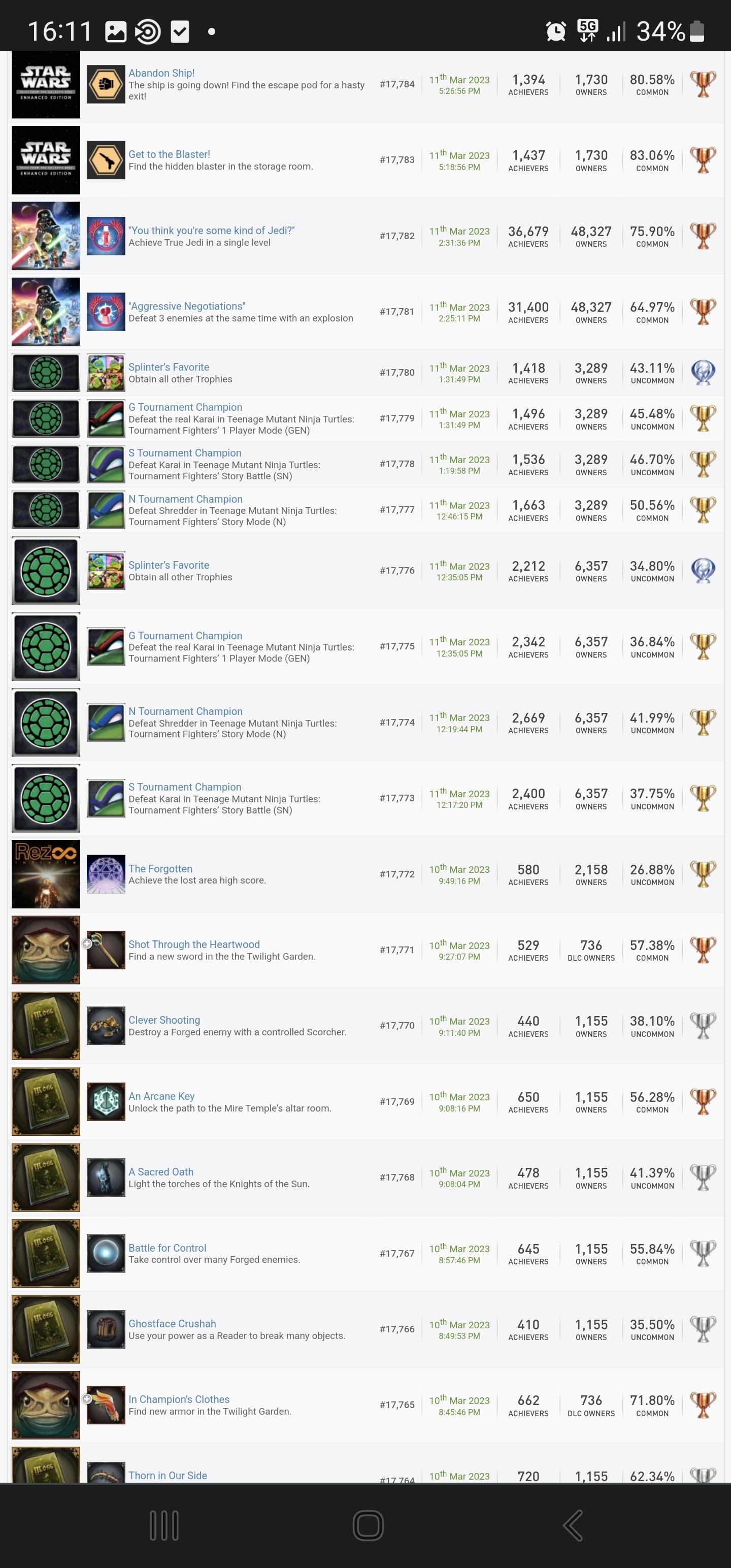Tap the platinum trophy icon for #17,780

pos(703,373)
